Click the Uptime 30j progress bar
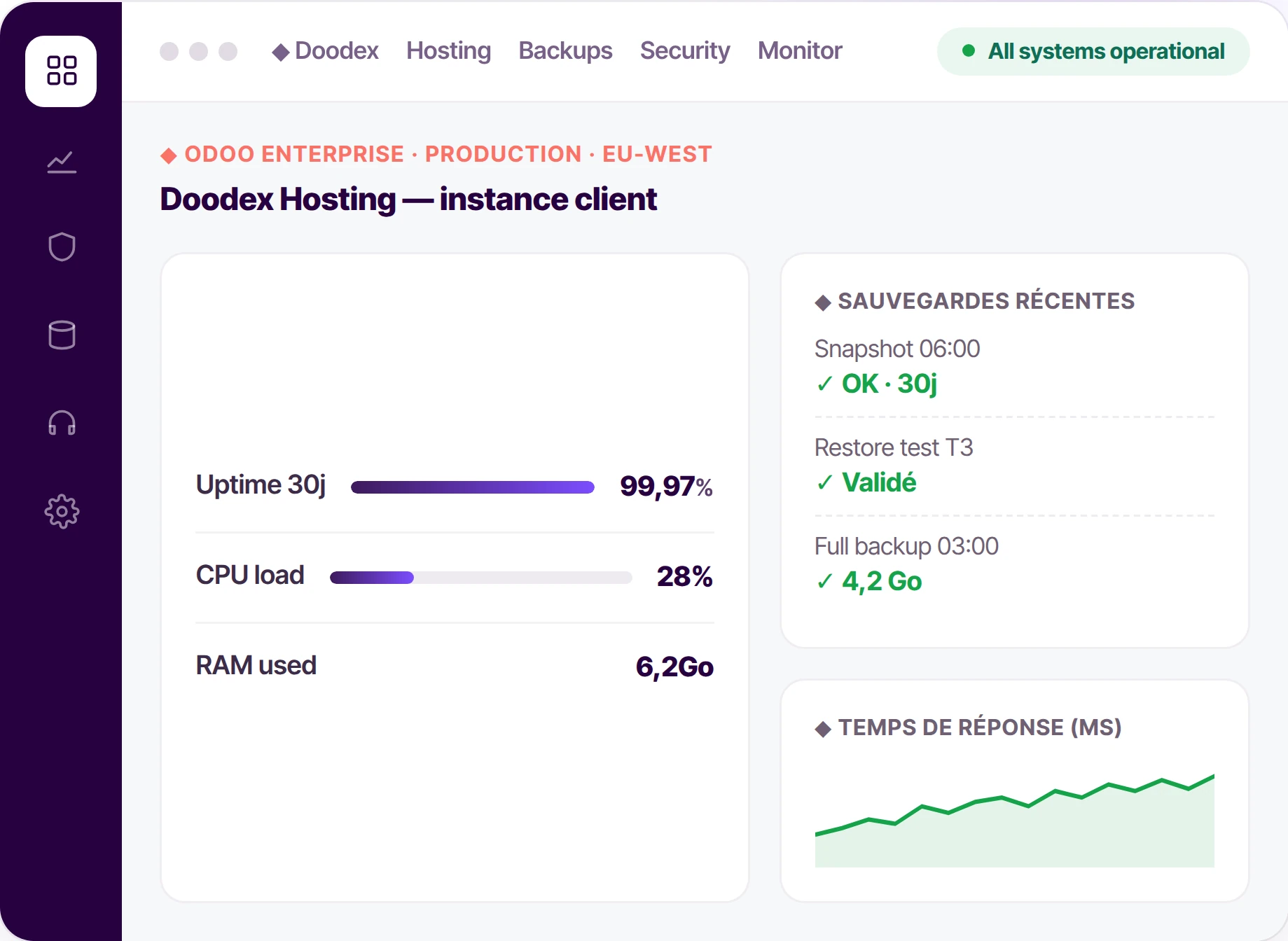The width and height of the screenshot is (1288, 941). [x=472, y=487]
